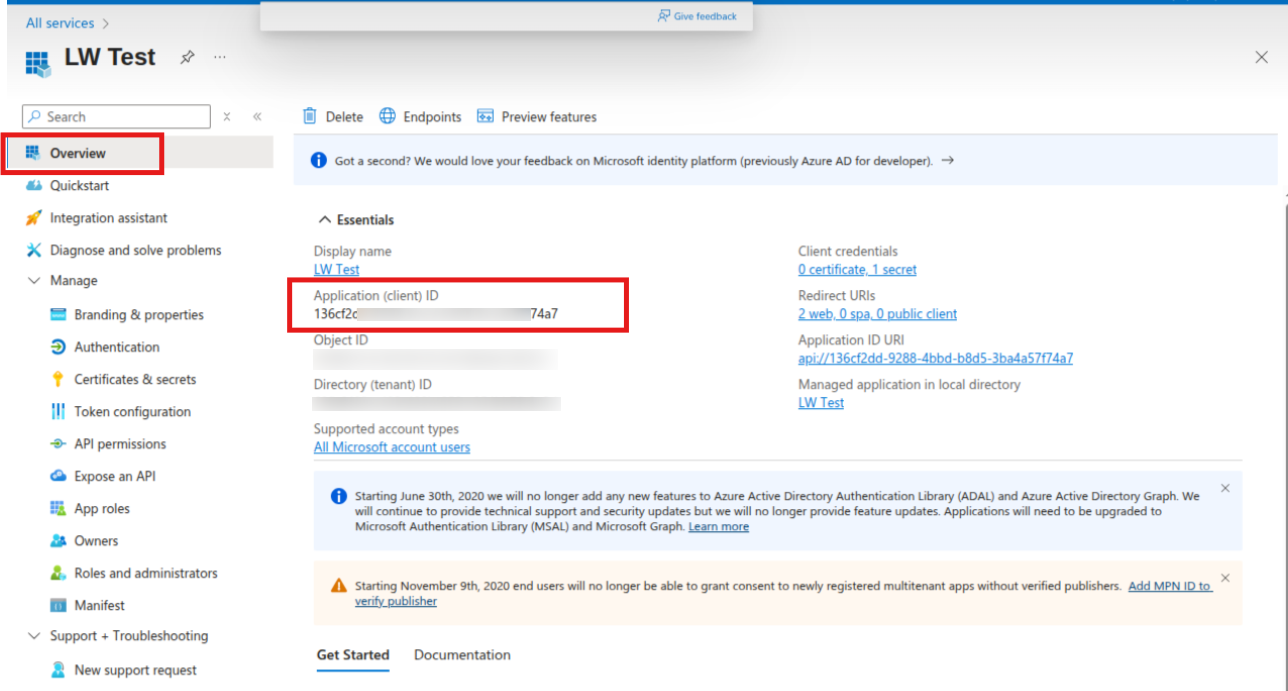Click the Owners people icon
This screenshot has height=691, width=1288.
click(x=58, y=541)
